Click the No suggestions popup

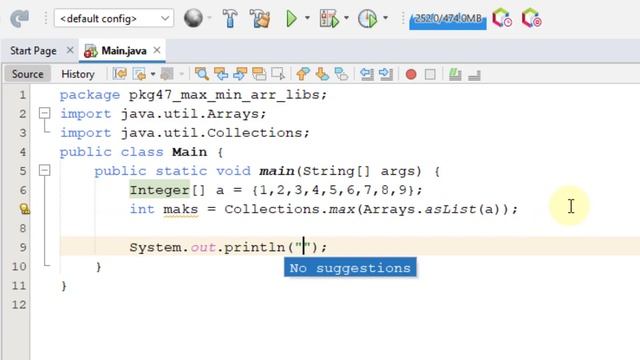tap(350, 268)
